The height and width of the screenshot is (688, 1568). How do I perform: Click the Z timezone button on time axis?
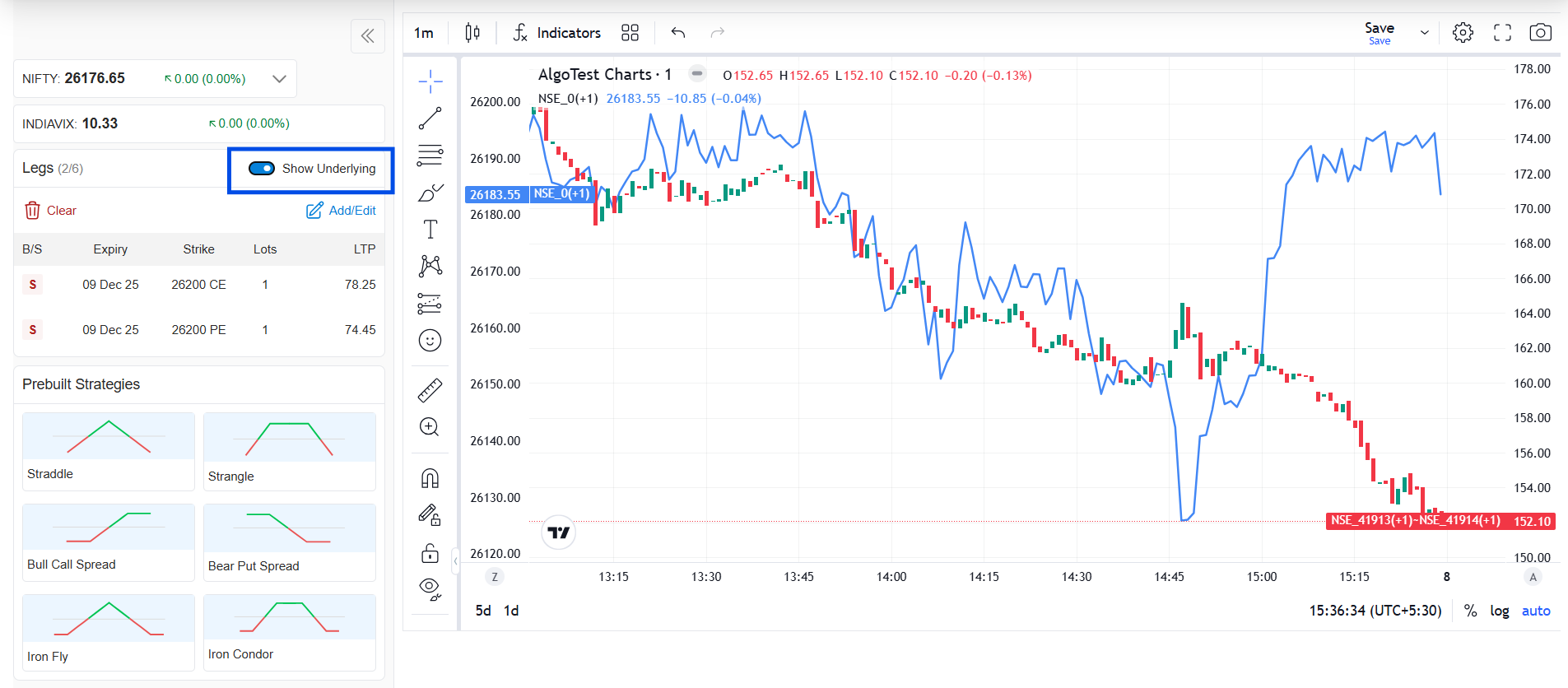coord(495,577)
